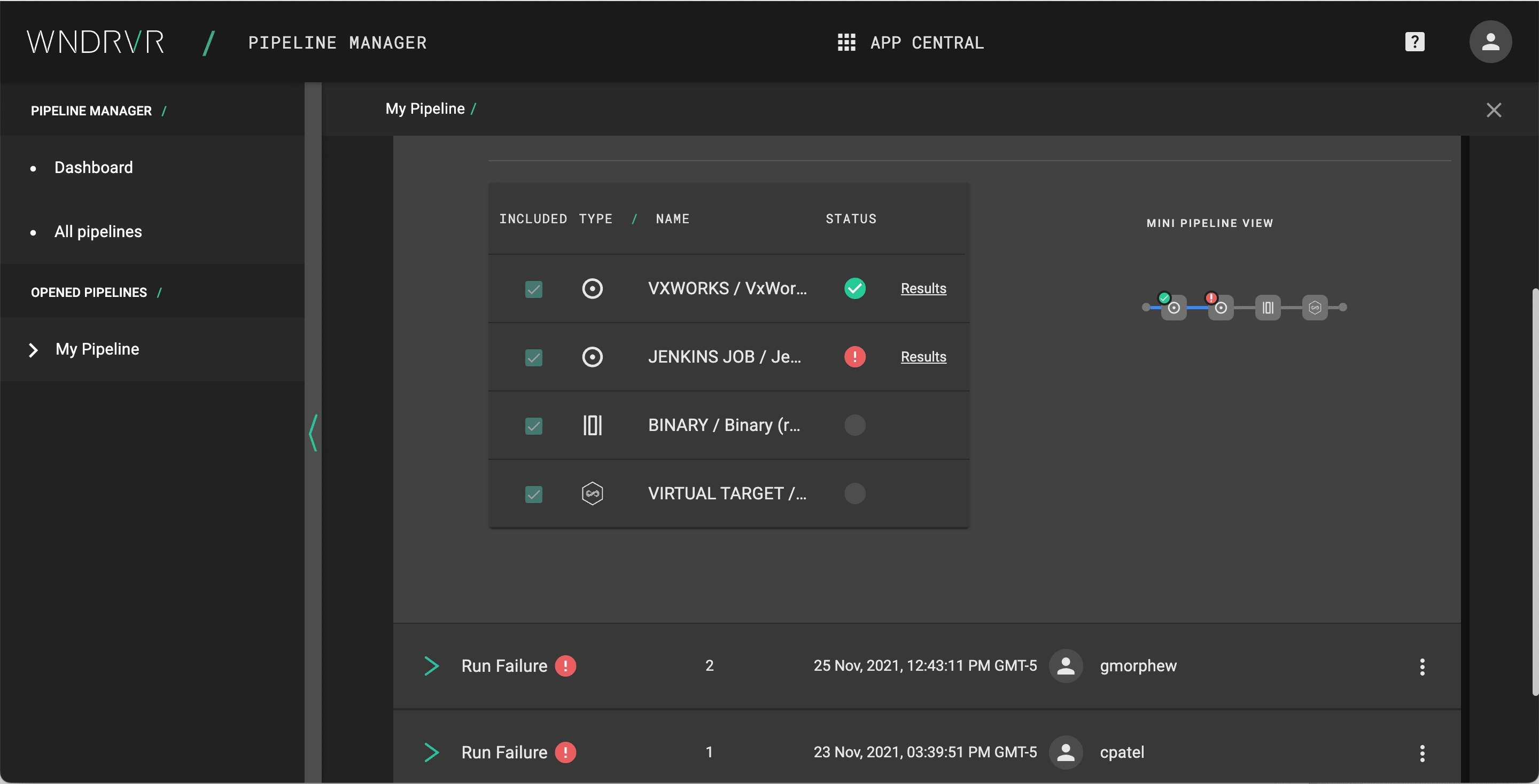Open the App Central grid icon
Screen dimensions: 1539x784
(x=846, y=42)
